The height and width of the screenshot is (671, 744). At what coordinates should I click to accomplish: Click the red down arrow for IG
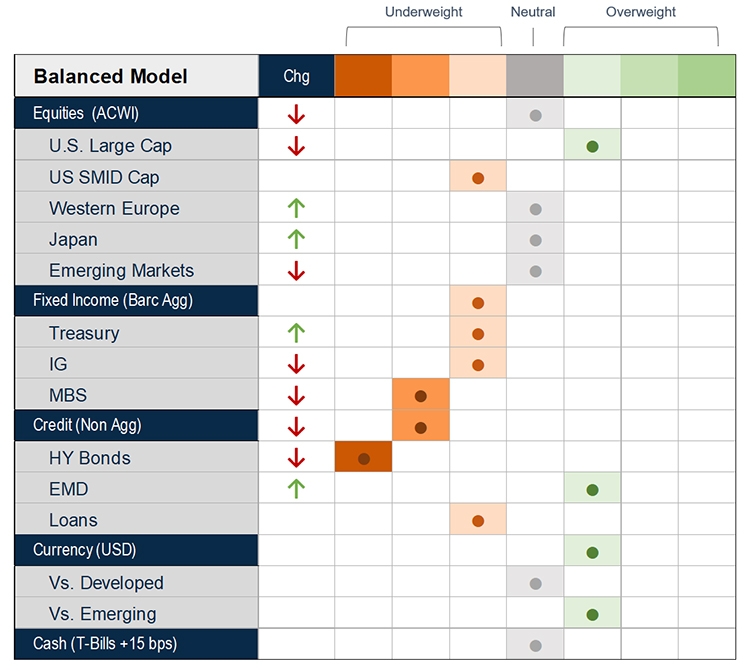coord(296,364)
